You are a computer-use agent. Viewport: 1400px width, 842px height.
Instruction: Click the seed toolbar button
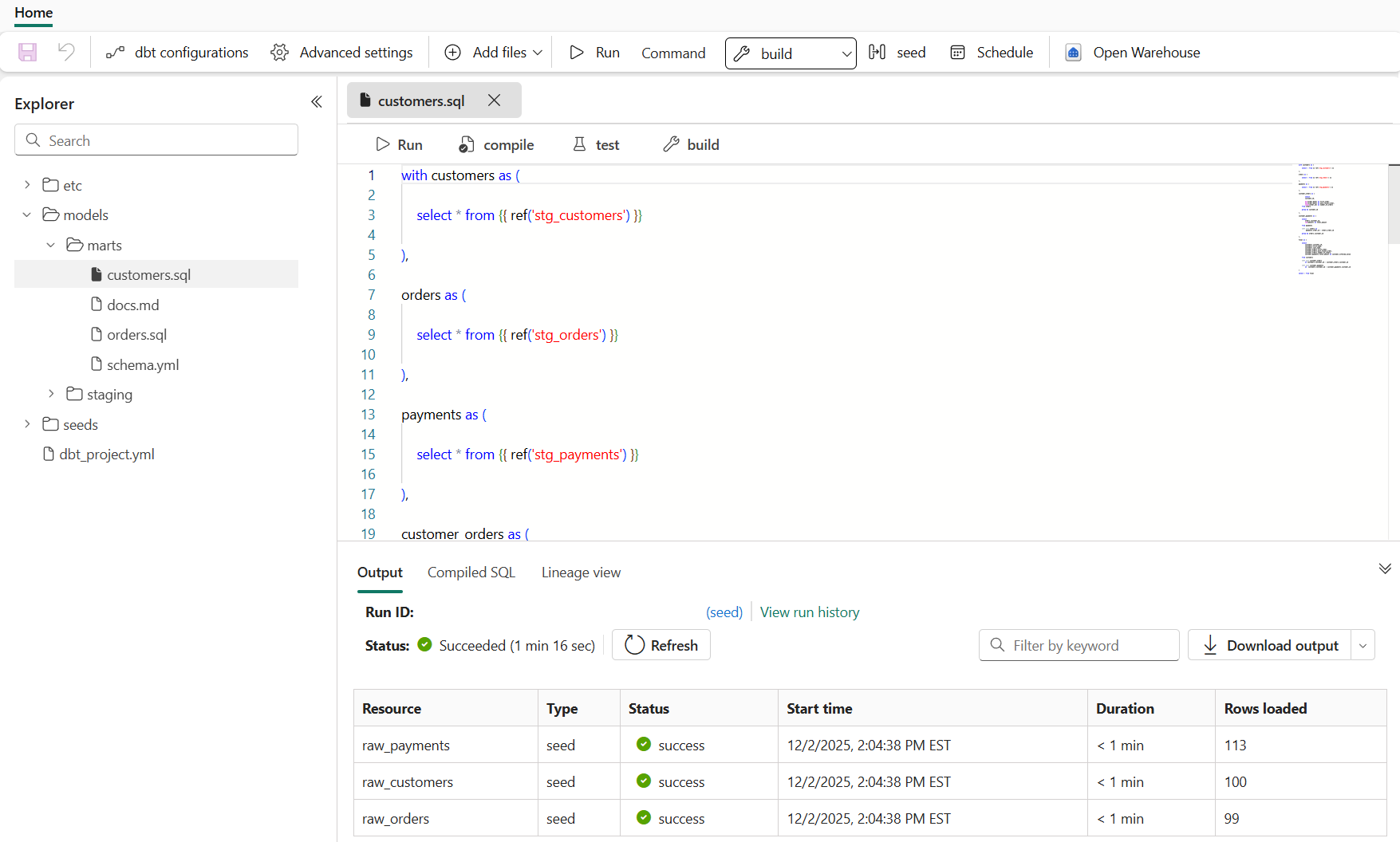tap(897, 53)
